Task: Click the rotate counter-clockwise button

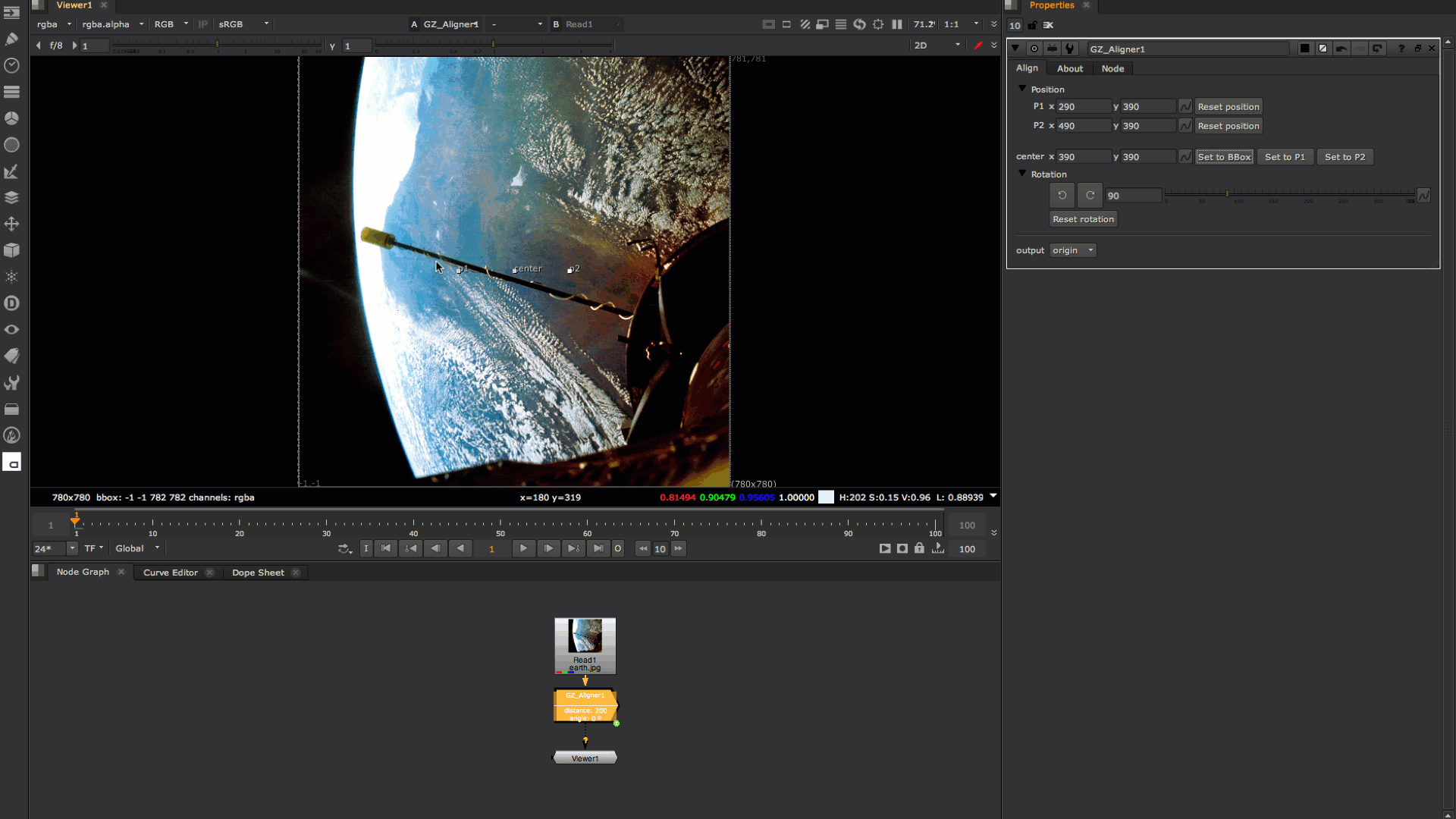Action: (x=1062, y=196)
